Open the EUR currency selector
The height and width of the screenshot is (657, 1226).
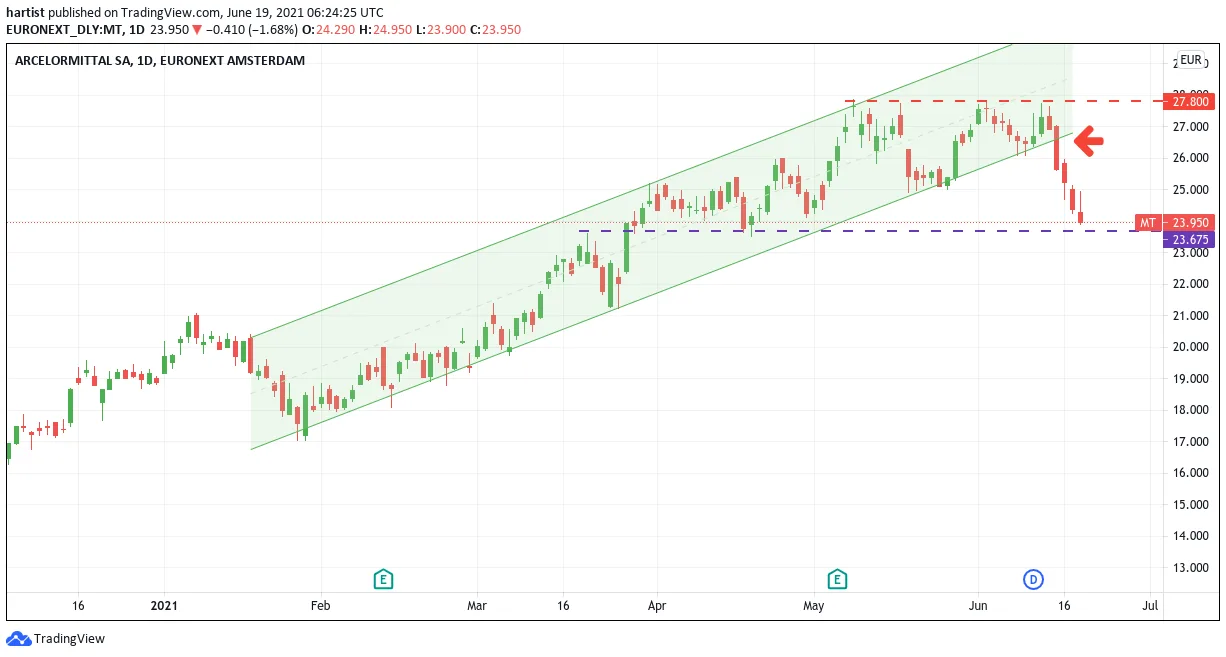[1190, 60]
